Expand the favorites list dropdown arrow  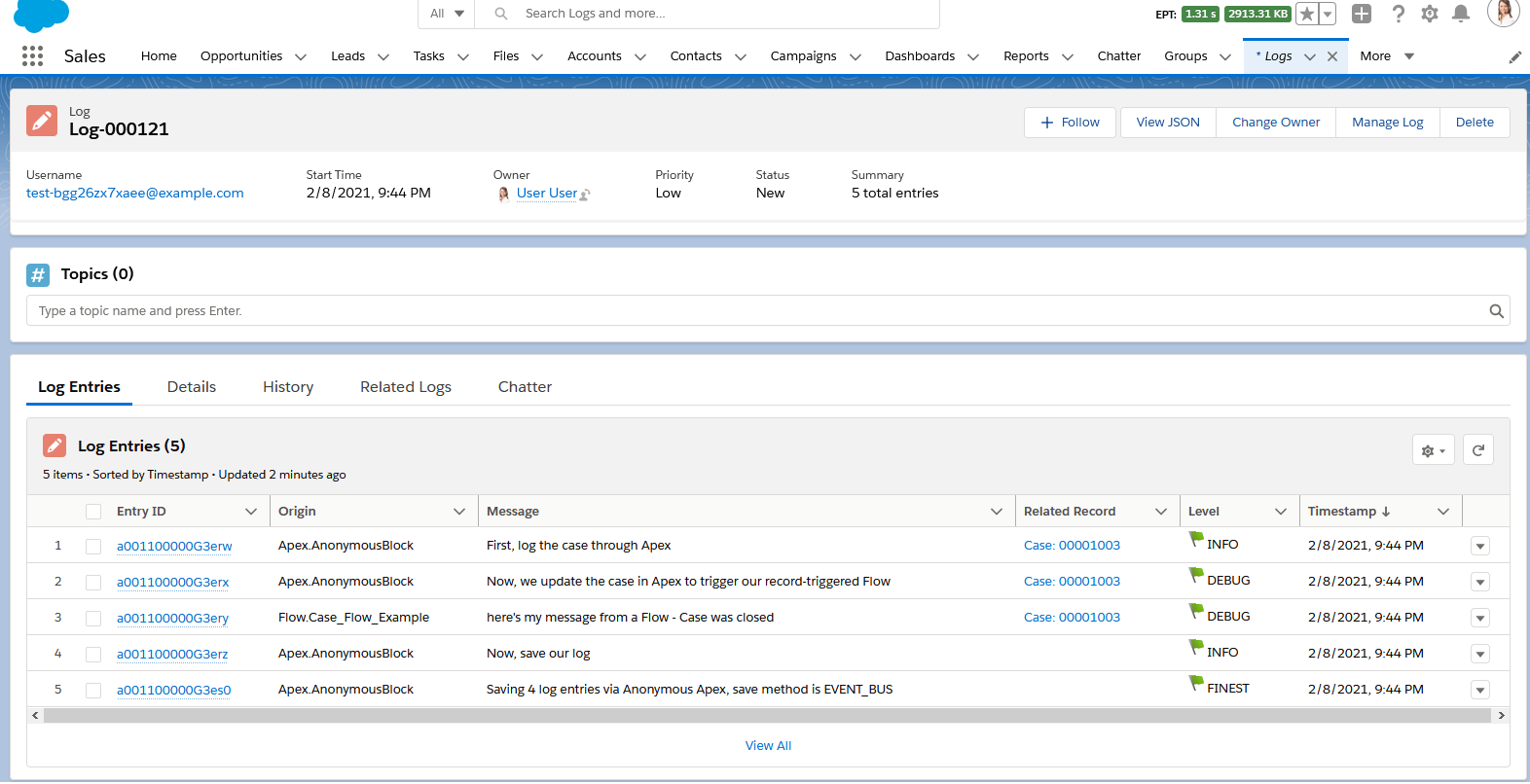(x=1328, y=14)
